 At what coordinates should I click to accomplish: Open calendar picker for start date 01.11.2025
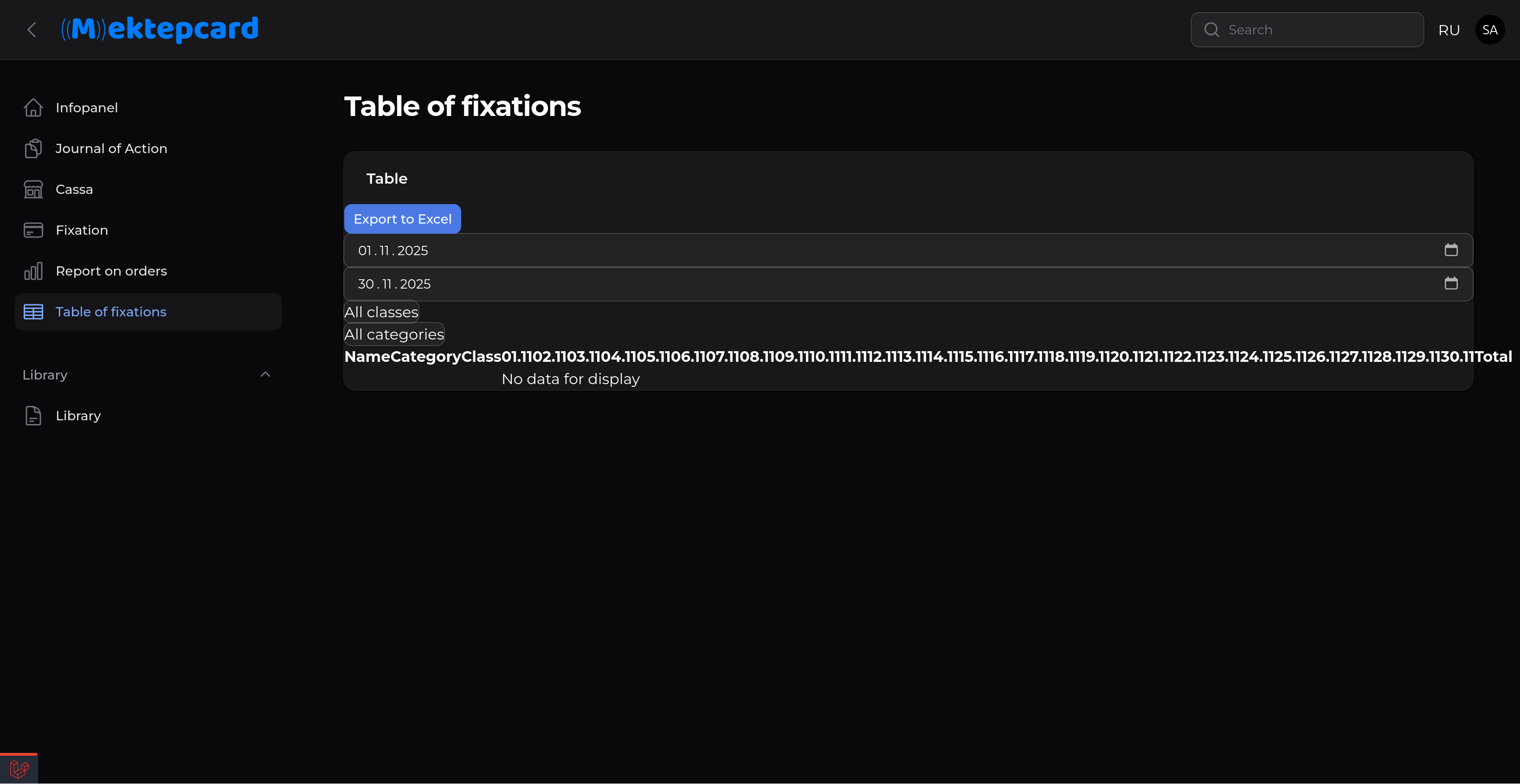[1451, 250]
